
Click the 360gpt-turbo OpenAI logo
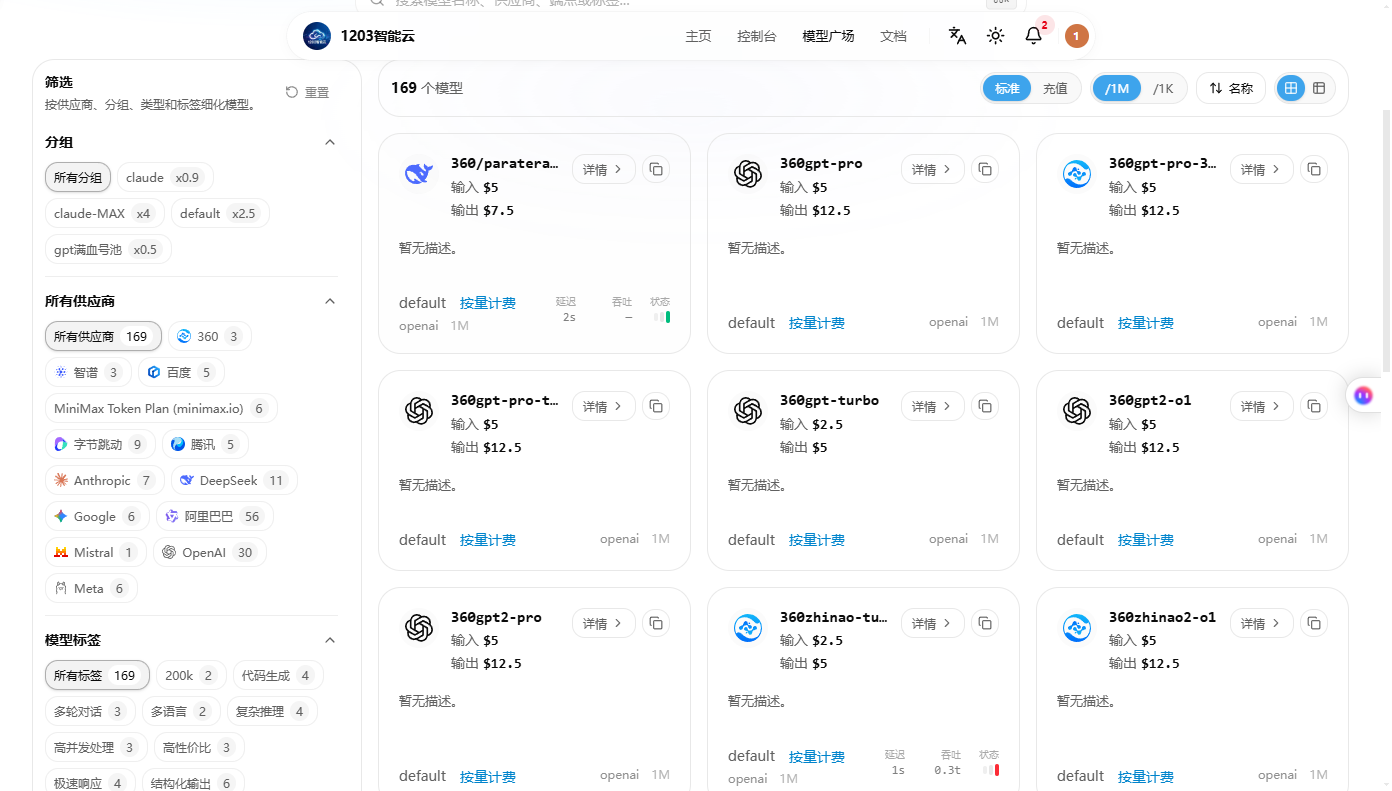click(747, 410)
